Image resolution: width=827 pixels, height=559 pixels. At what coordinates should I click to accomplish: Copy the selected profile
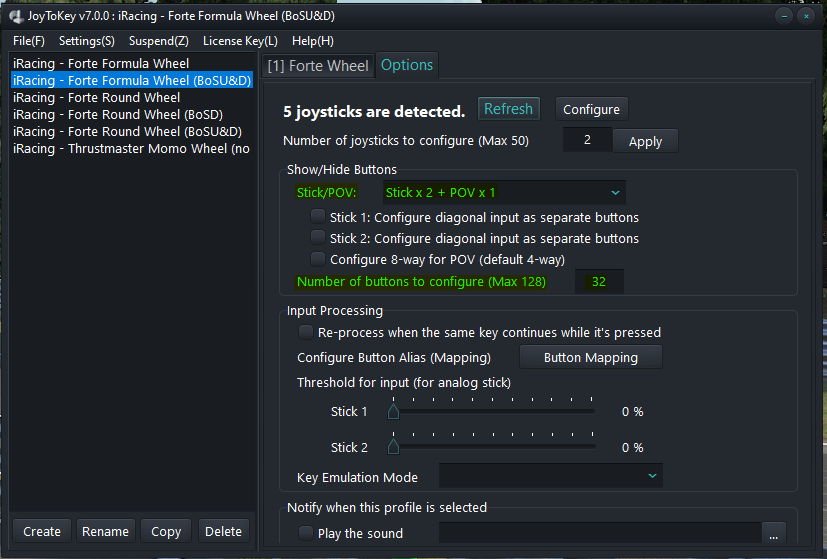point(166,532)
